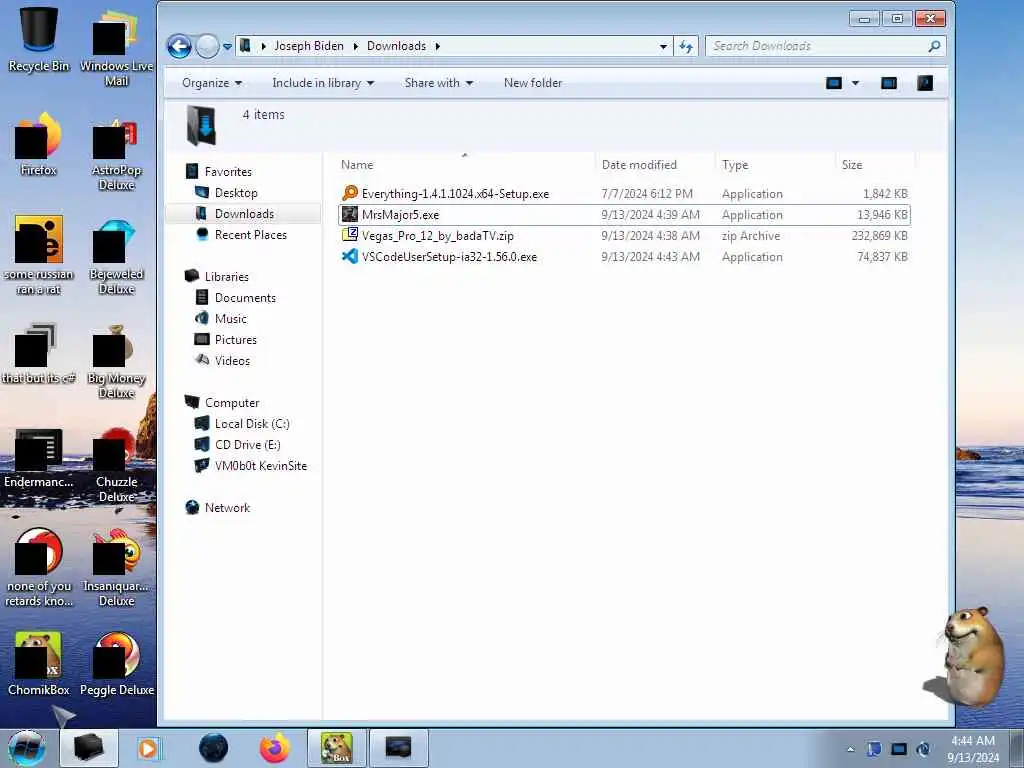Expand the arrow after Downloads in breadcrumb
1024x768 pixels.
pyautogui.click(x=437, y=46)
